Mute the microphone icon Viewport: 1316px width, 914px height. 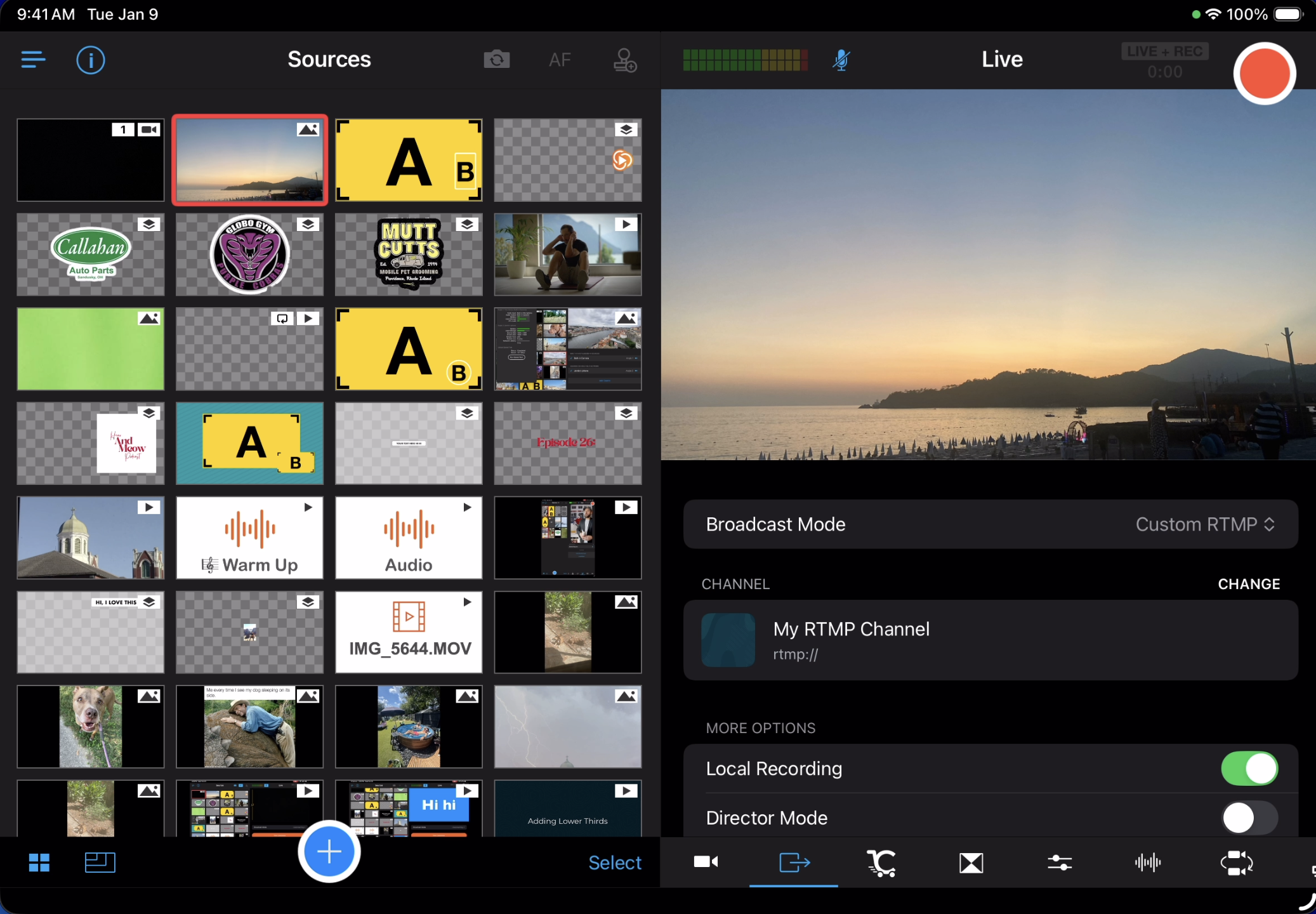(841, 60)
